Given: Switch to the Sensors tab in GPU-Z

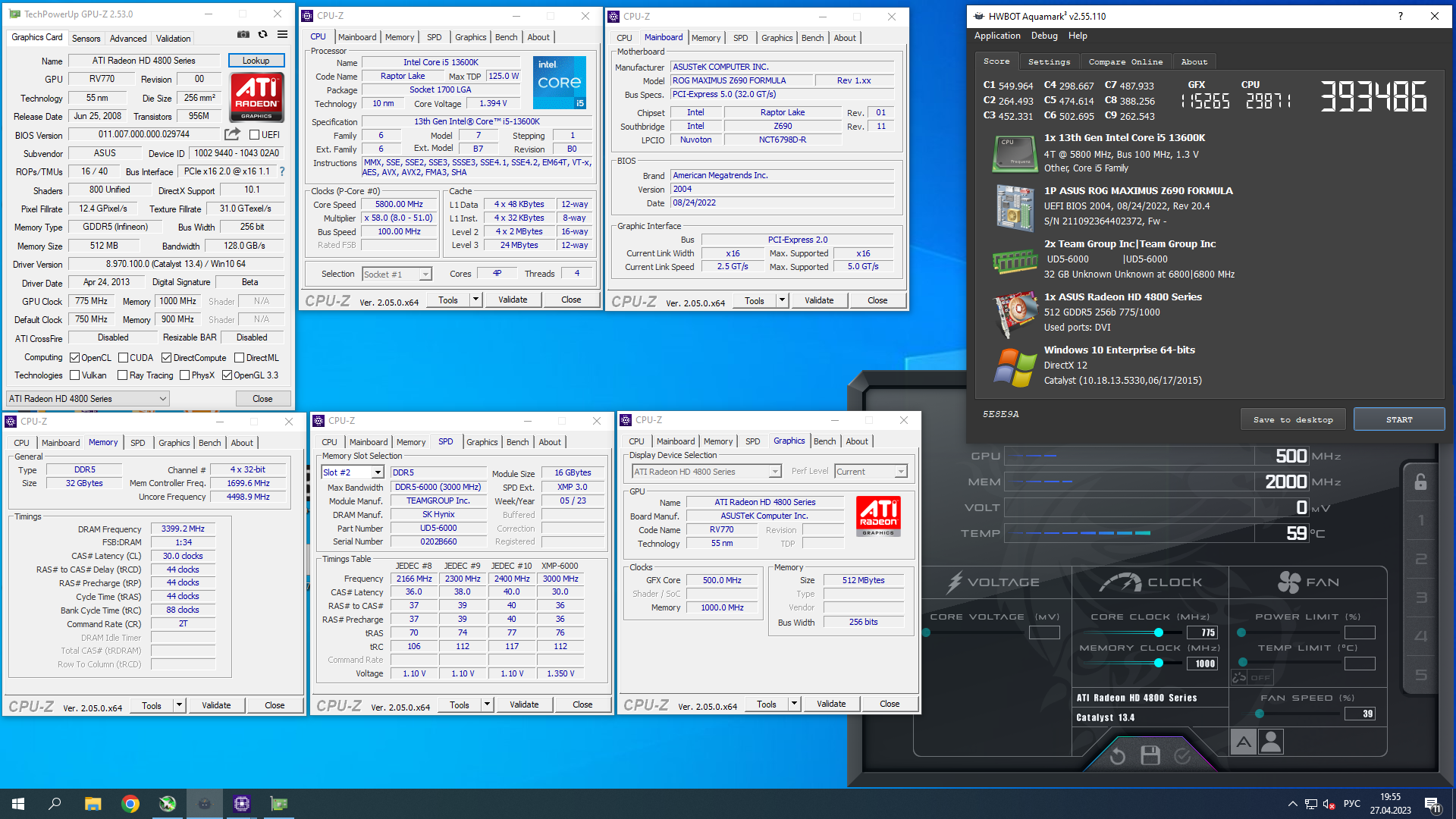Looking at the screenshot, I should pyautogui.click(x=86, y=39).
